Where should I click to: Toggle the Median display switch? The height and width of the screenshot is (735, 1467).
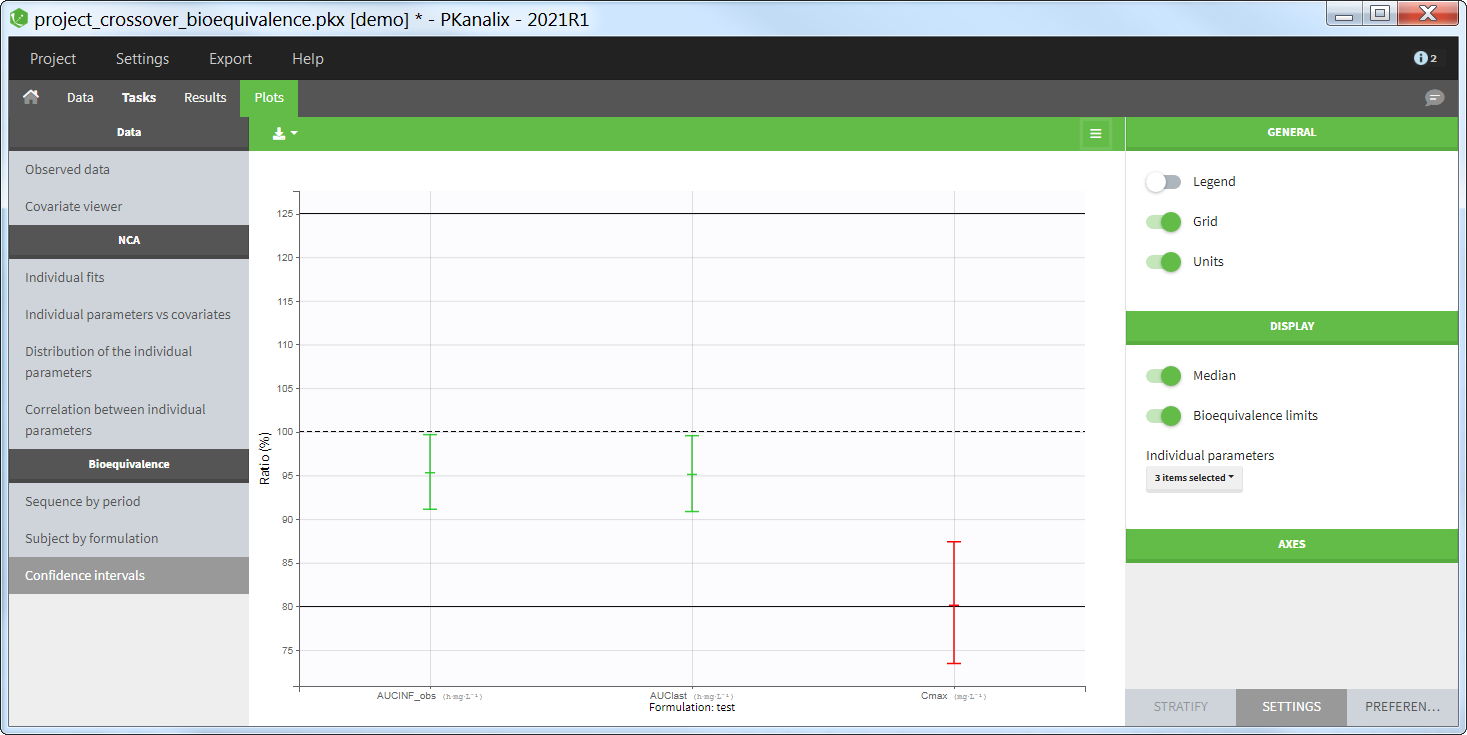[x=1163, y=376]
